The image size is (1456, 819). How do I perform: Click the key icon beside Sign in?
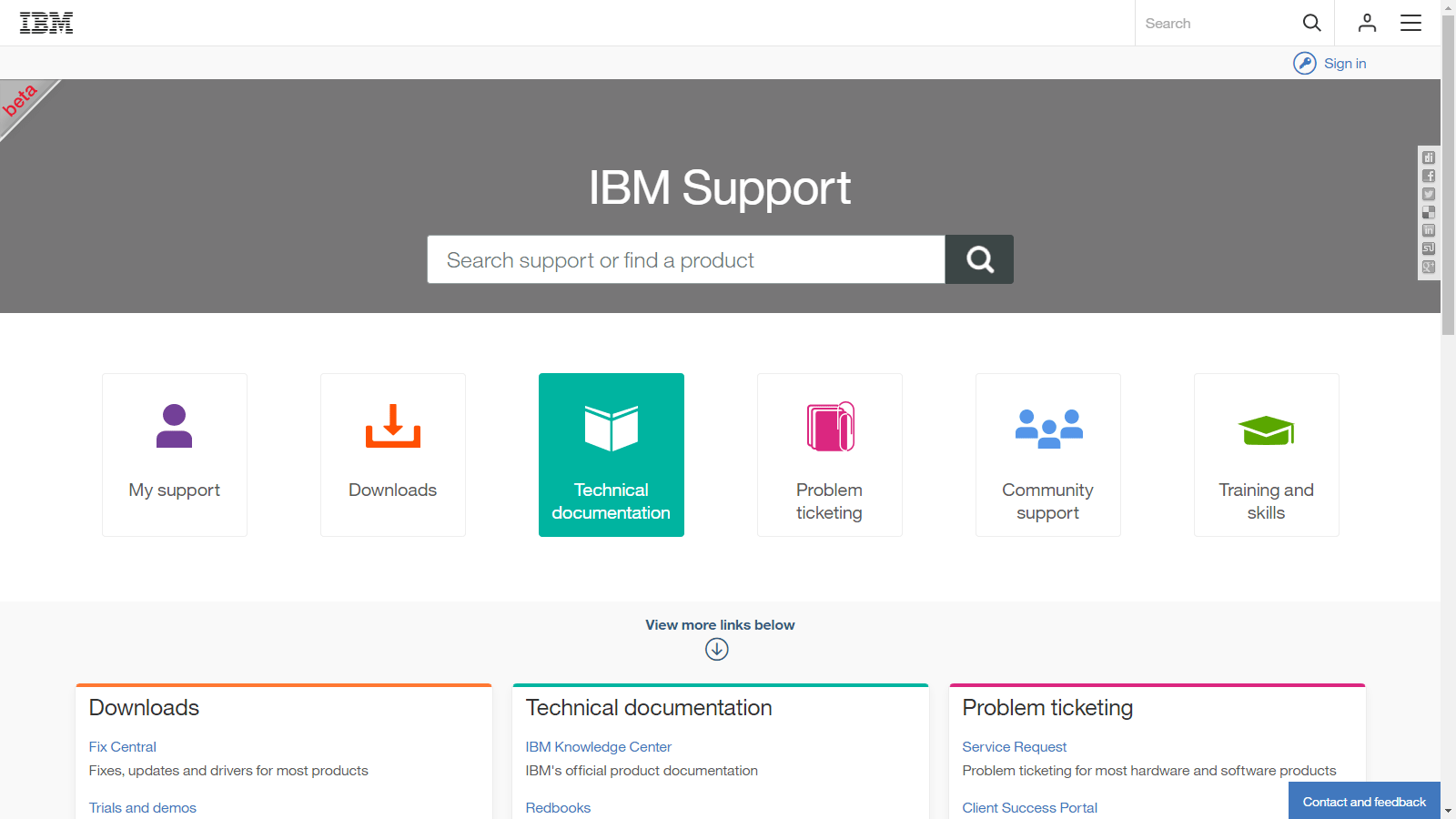coord(1305,63)
